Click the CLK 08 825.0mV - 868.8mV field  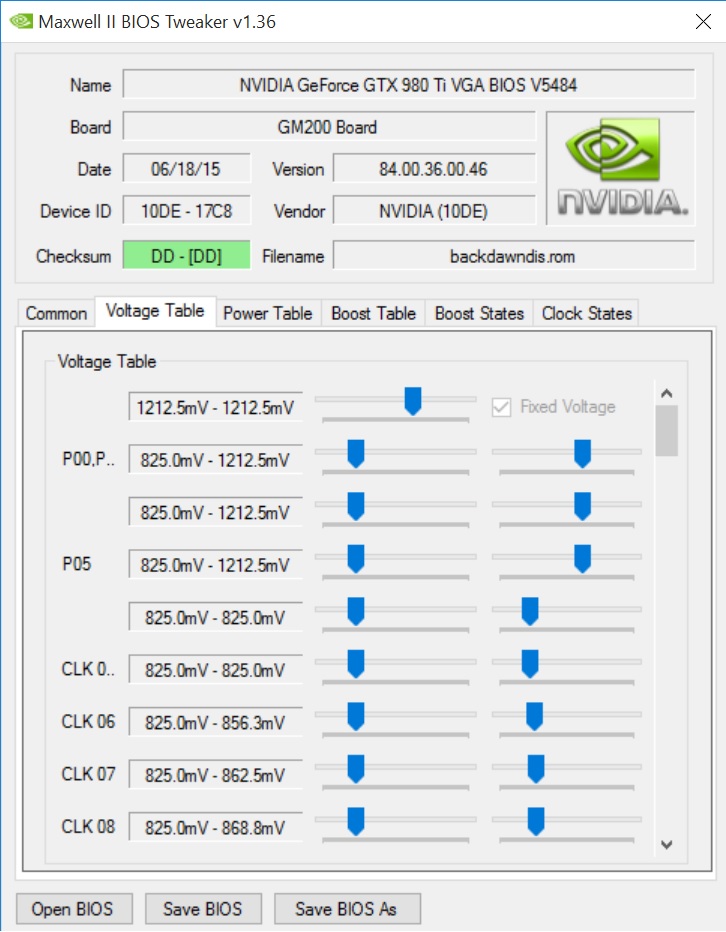coord(215,827)
